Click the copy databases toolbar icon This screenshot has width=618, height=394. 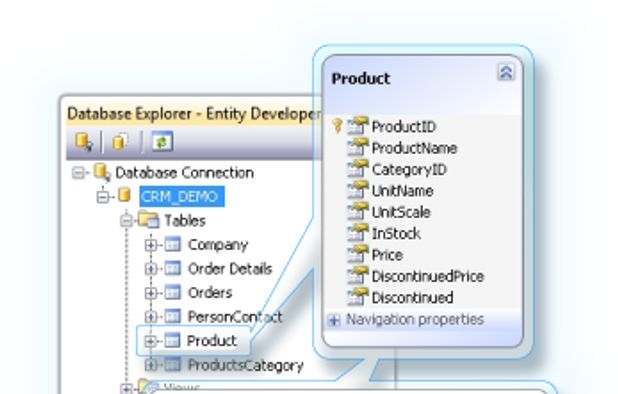(x=120, y=142)
